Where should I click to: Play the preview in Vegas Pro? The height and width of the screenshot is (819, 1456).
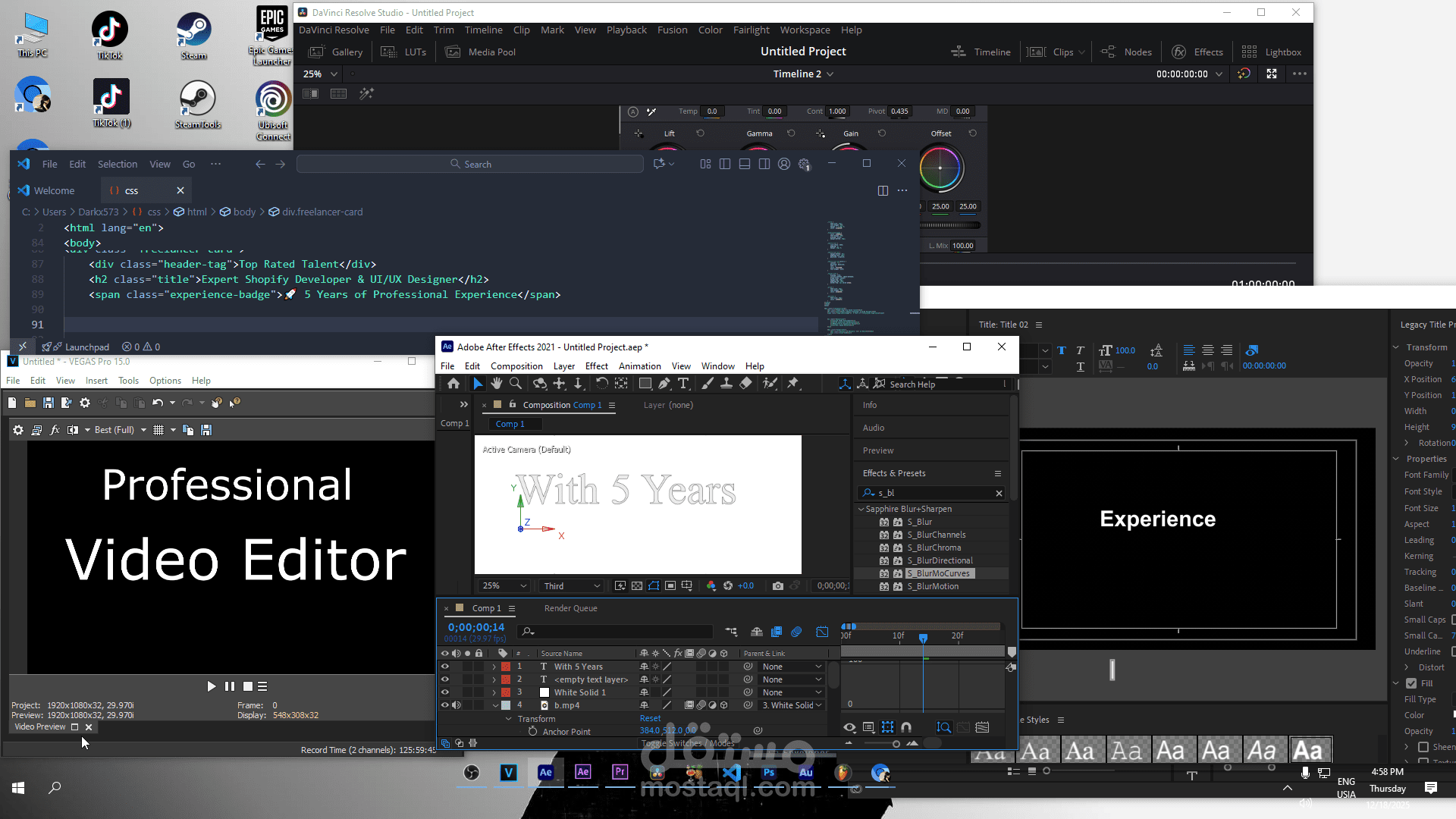point(211,686)
